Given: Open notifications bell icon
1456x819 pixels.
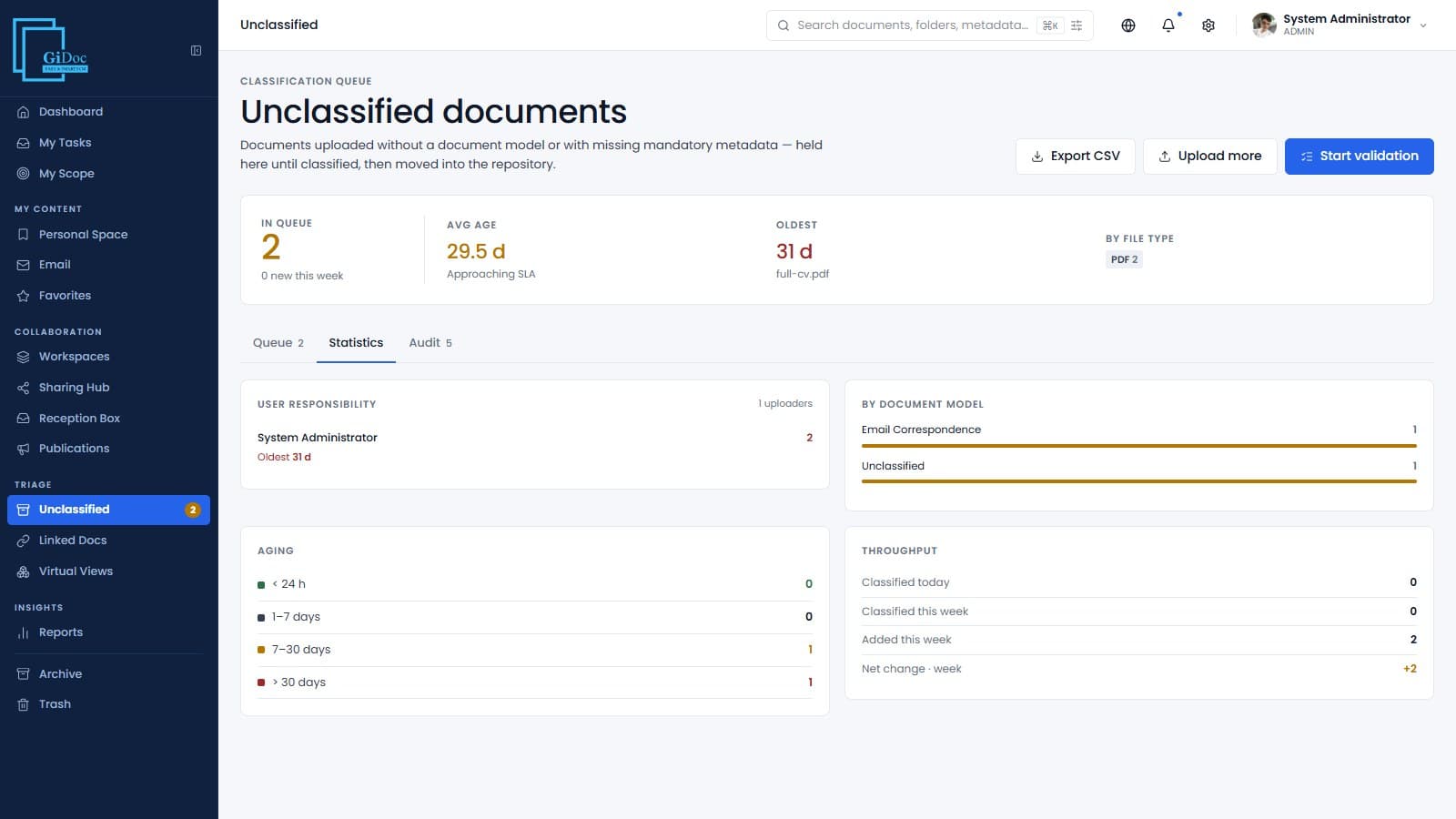Looking at the screenshot, I should click(1168, 25).
